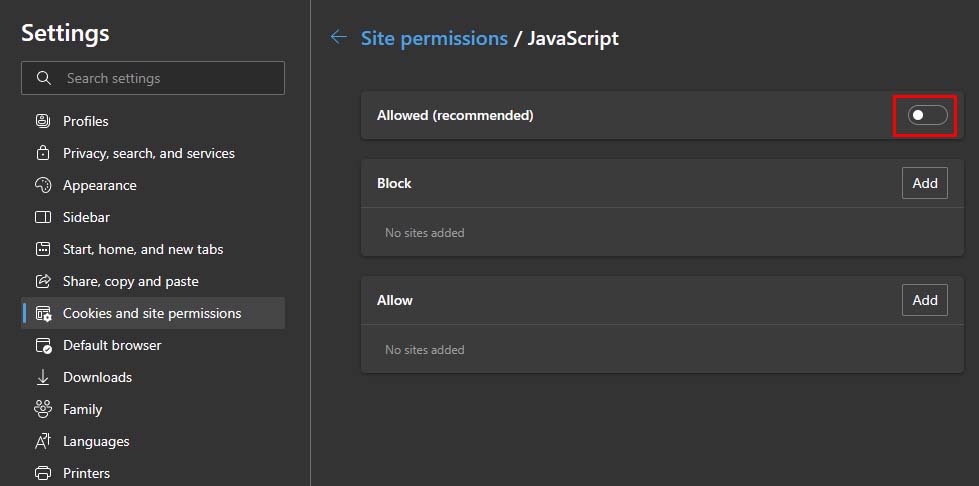979x486 pixels.
Task: Click the Allow section heading
Action: pyautogui.click(x=395, y=300)
